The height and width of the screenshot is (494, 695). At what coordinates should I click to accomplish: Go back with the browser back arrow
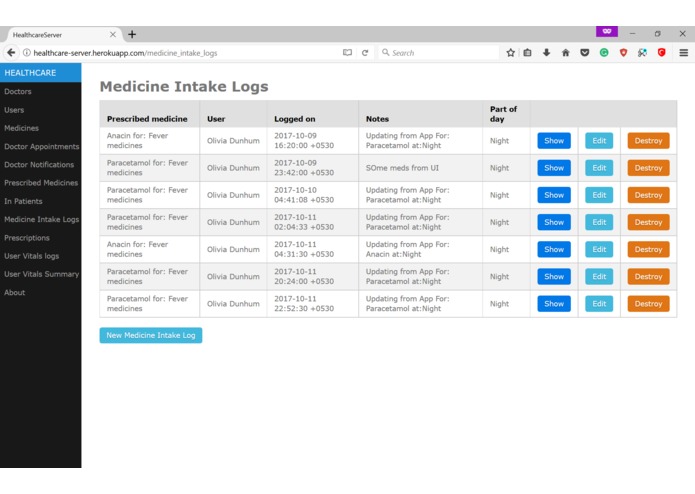pyautogui.click(x=11, y=53)
